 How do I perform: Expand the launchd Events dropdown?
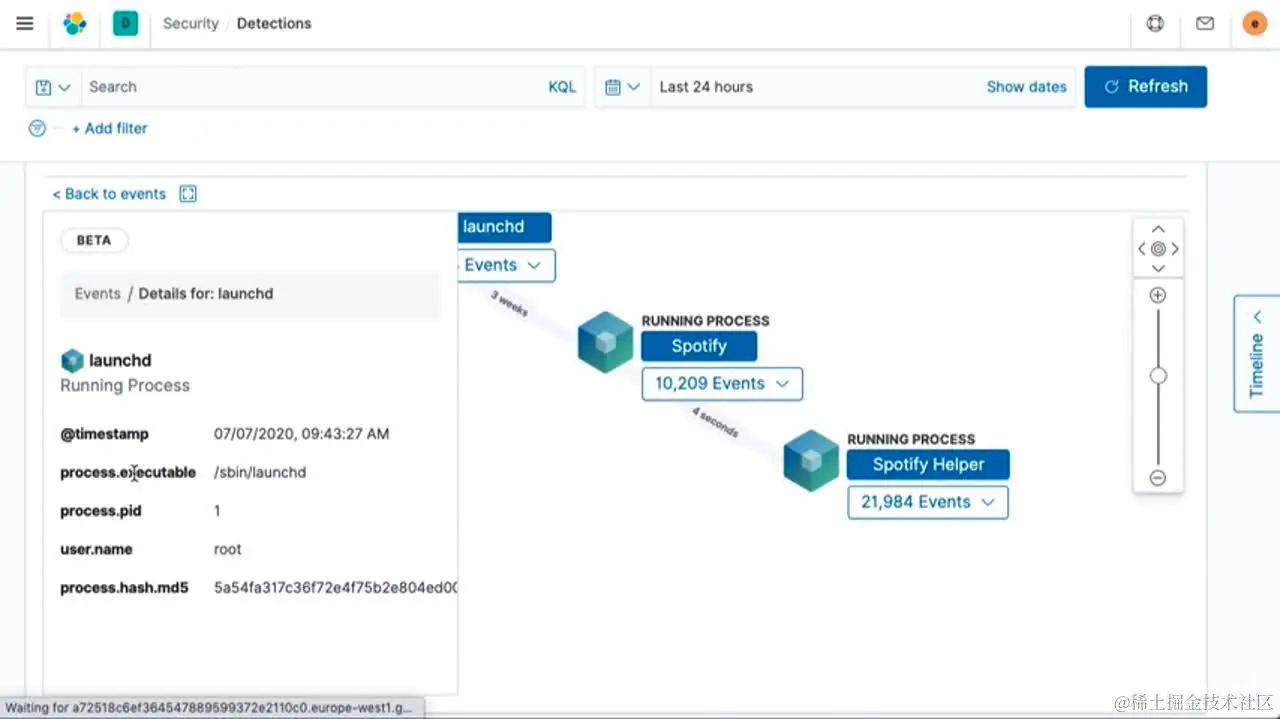pyautogui.click(x=506, y=265)
